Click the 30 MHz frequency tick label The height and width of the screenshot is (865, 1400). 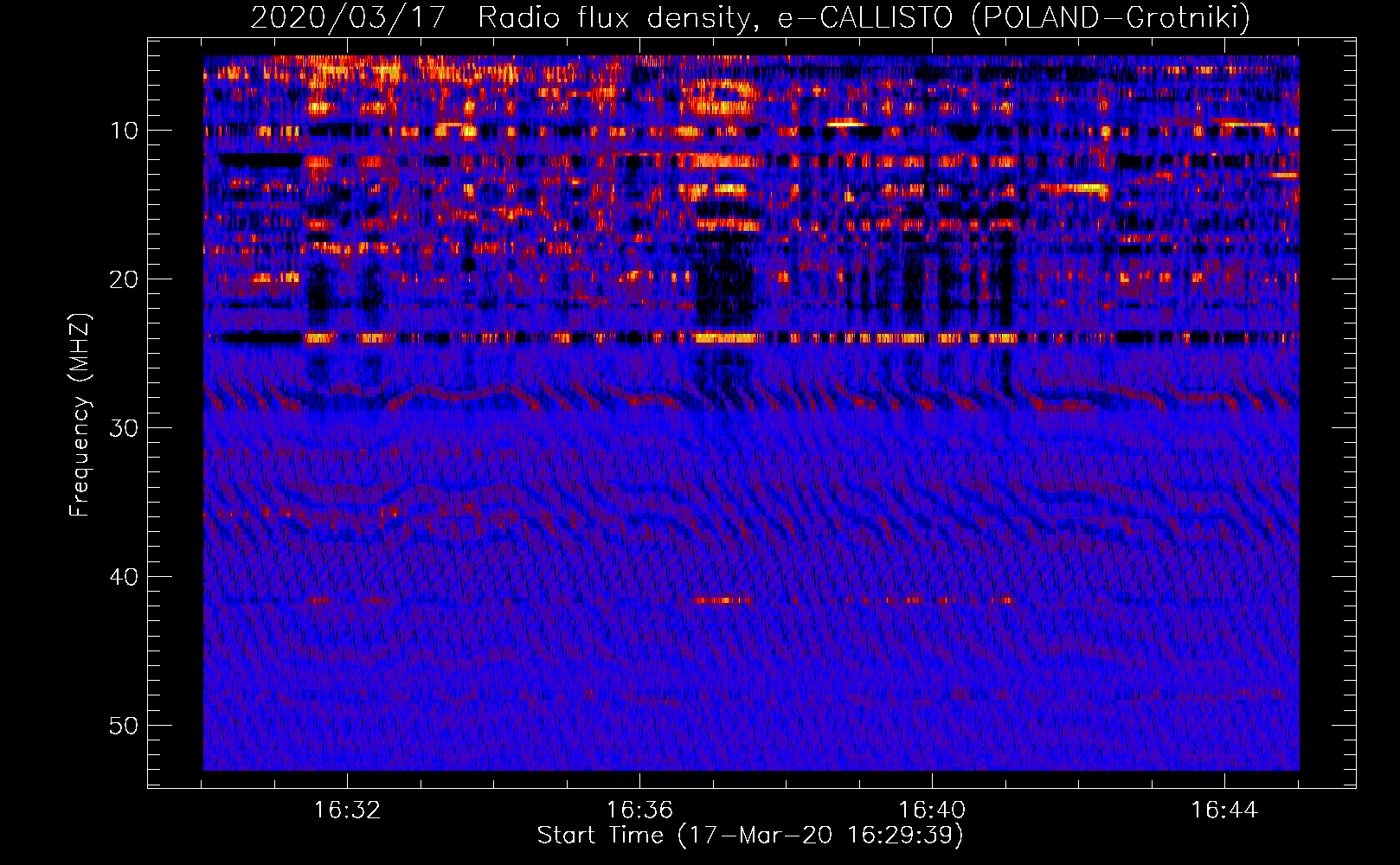(125, 428)
